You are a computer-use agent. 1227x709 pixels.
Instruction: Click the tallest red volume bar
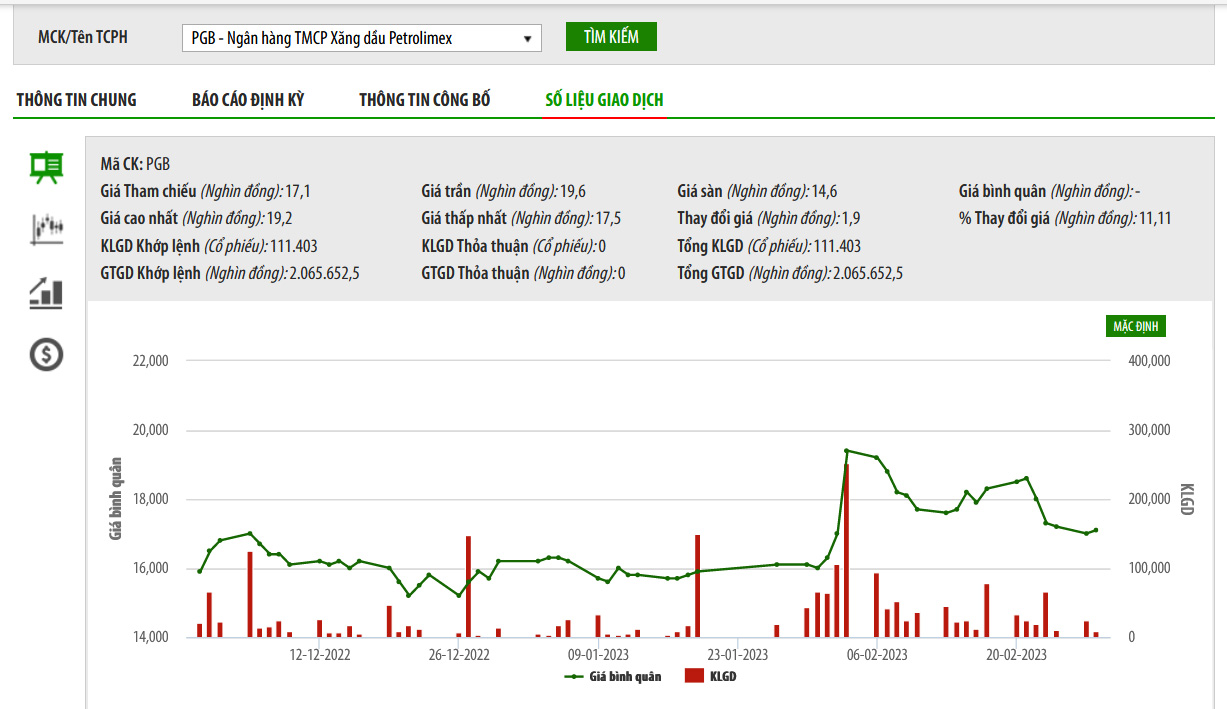[846, 550]
